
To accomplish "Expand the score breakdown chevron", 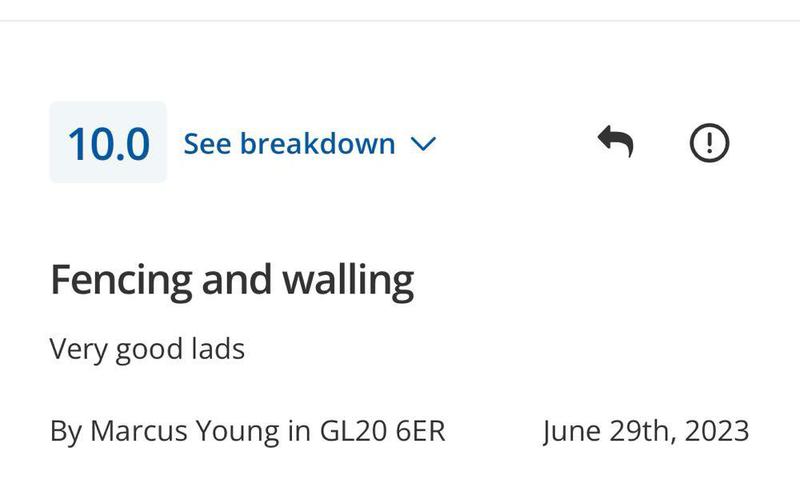I will pos(423,144).
